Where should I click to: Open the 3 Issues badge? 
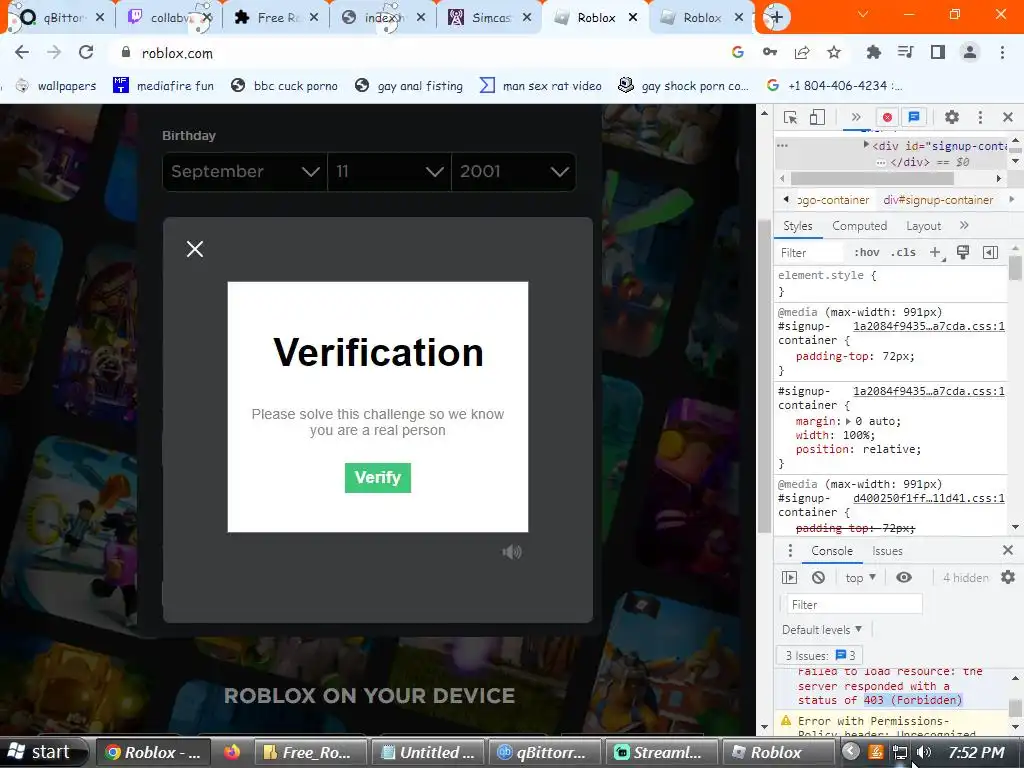pos(820,655)
